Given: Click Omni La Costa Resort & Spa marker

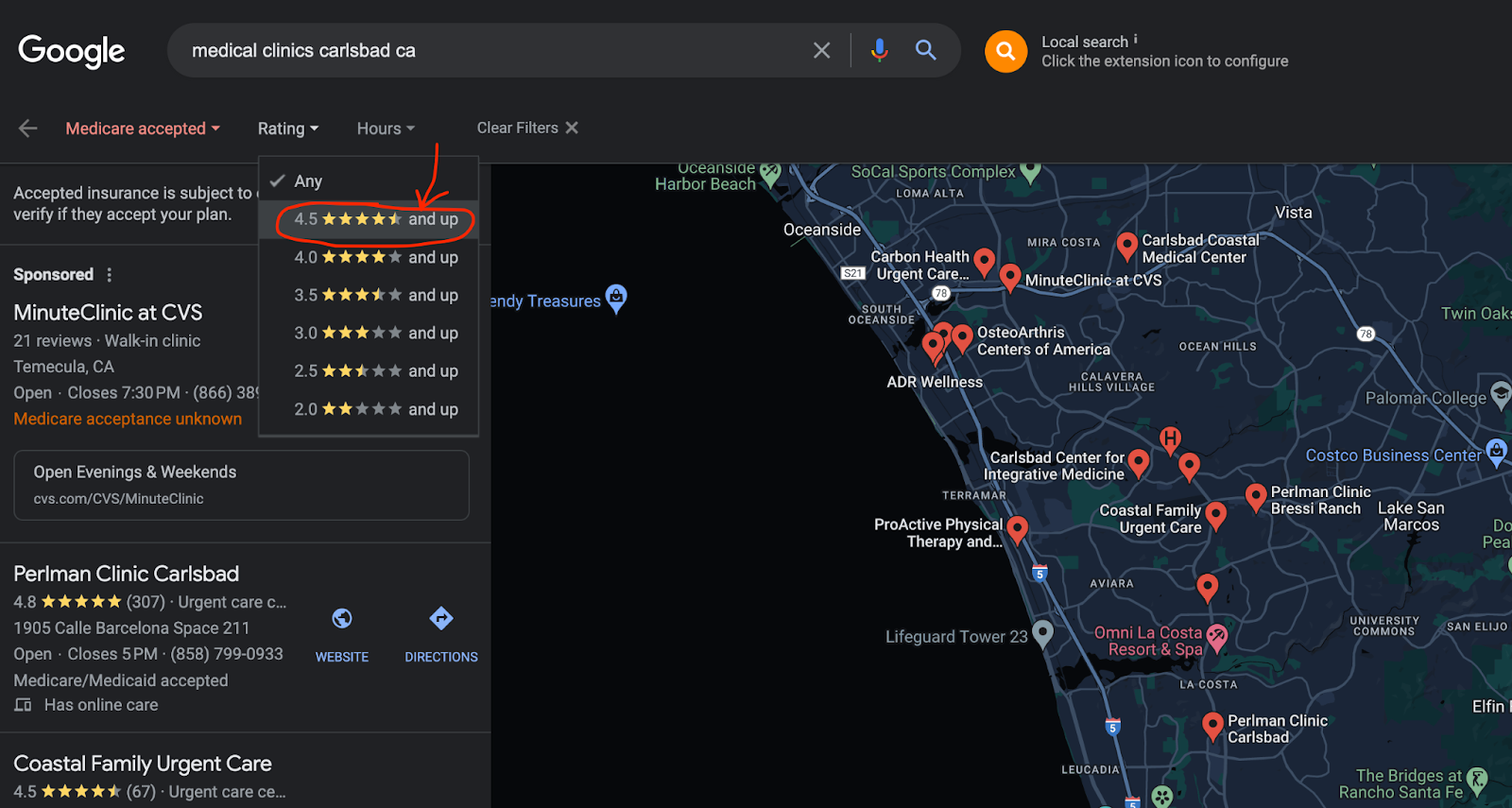Looking at the screenshot, I should tap(1217, 638).
